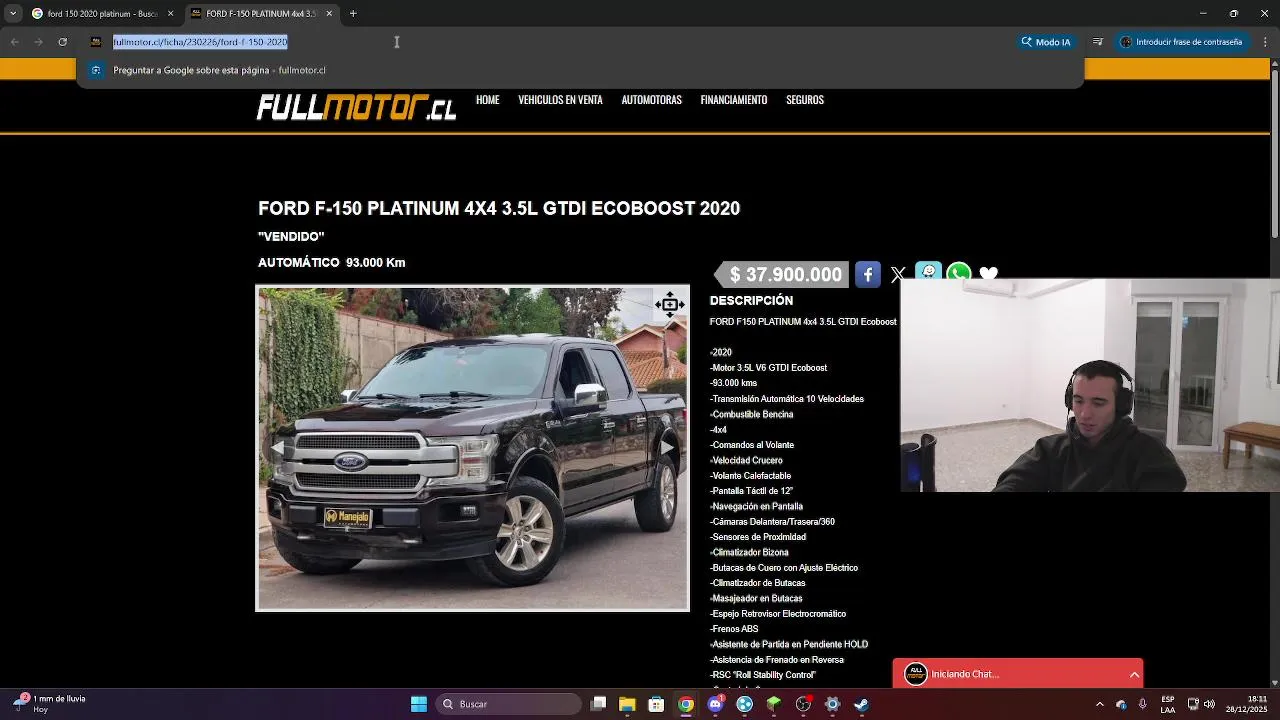Click the Iniciando Chat bar
Viewport: 1280px width, 720px height.
point(1017,674)
